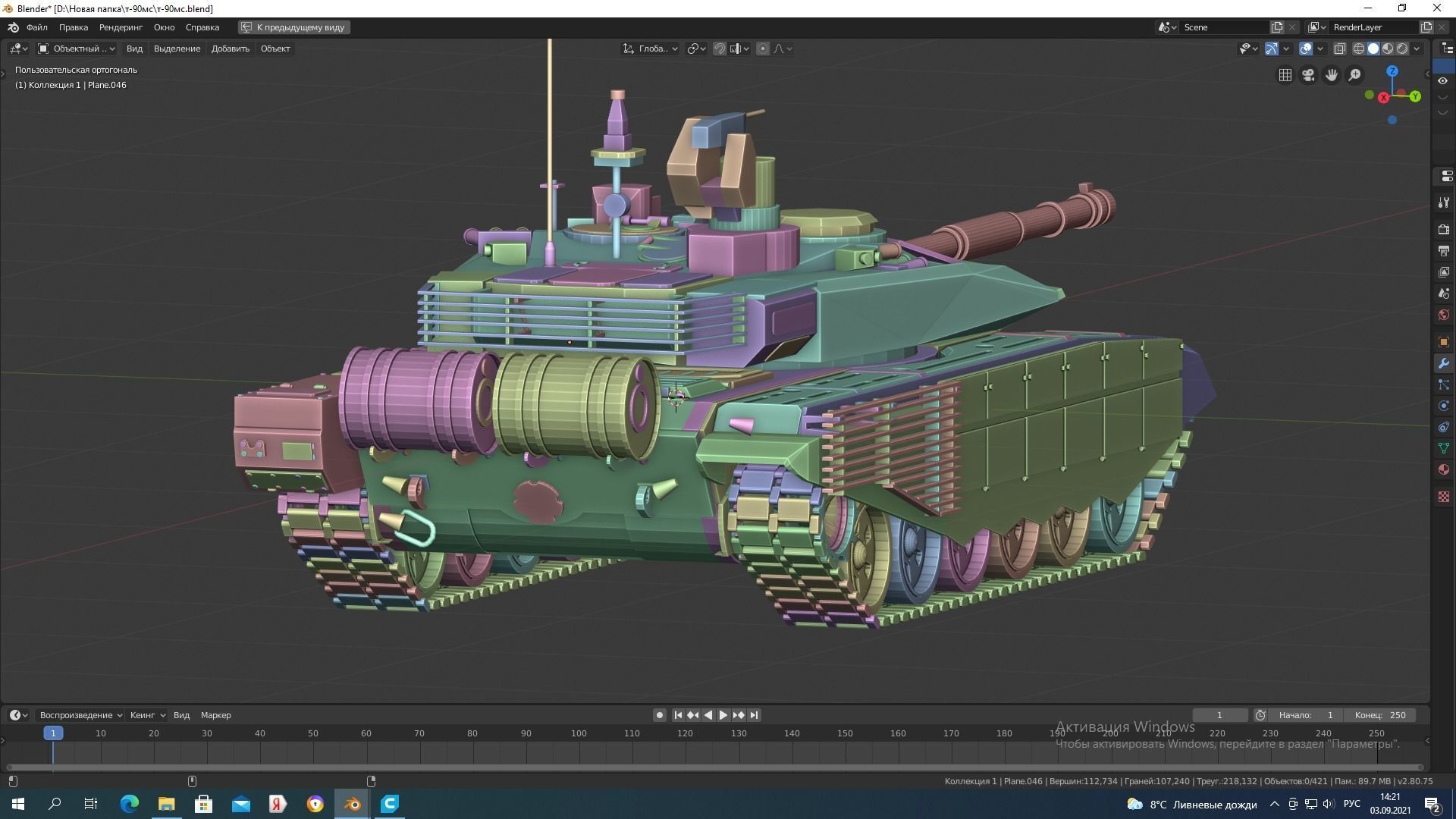The image size is (1456, 819).
Task: Open the Окно menu
Action: coord(164,27)
